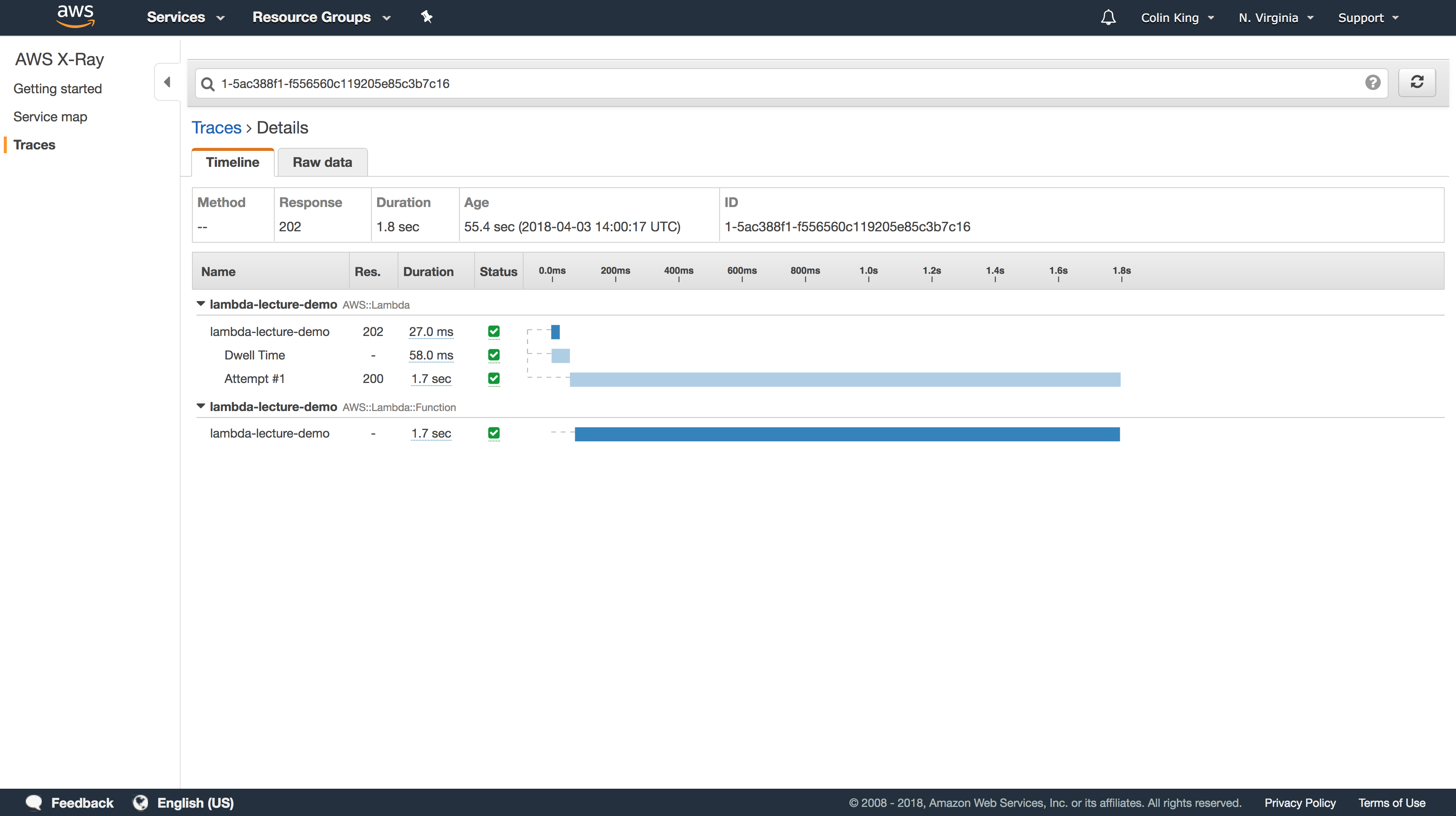
Task: Click the Feedback speech bubble icon
Action: point(34,802)
